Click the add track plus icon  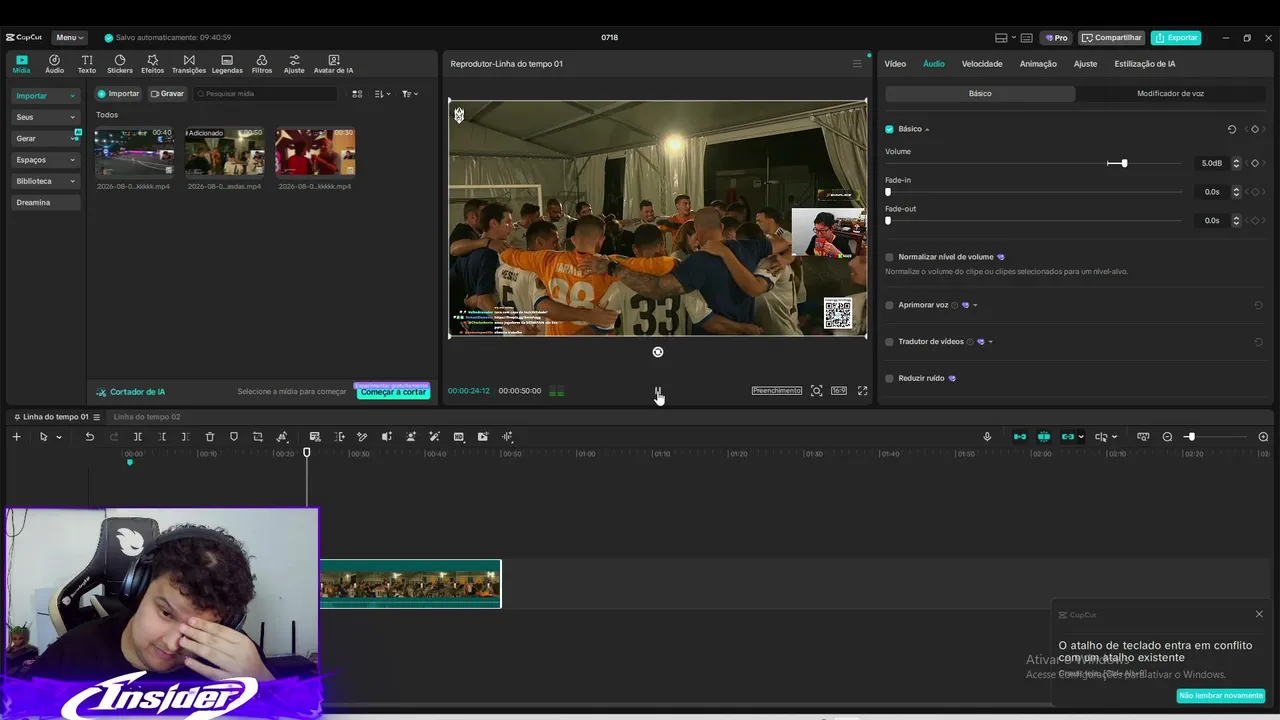click(16, 437)
